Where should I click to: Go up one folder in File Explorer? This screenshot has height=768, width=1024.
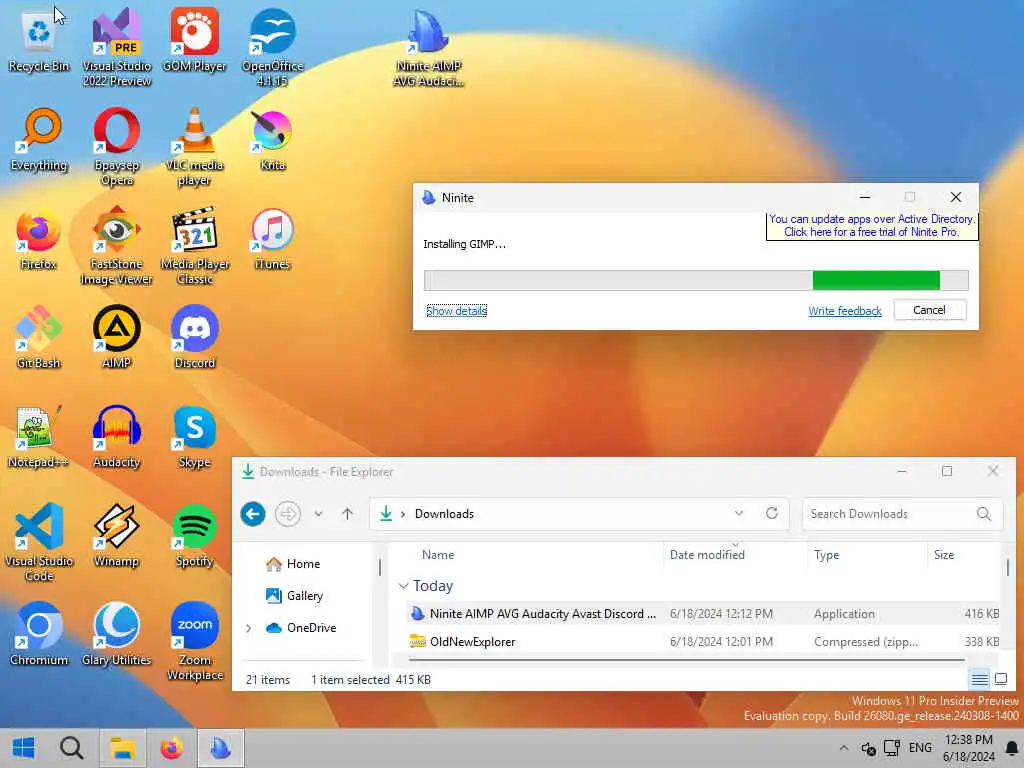pyautogui.click(x=347, y=514)
